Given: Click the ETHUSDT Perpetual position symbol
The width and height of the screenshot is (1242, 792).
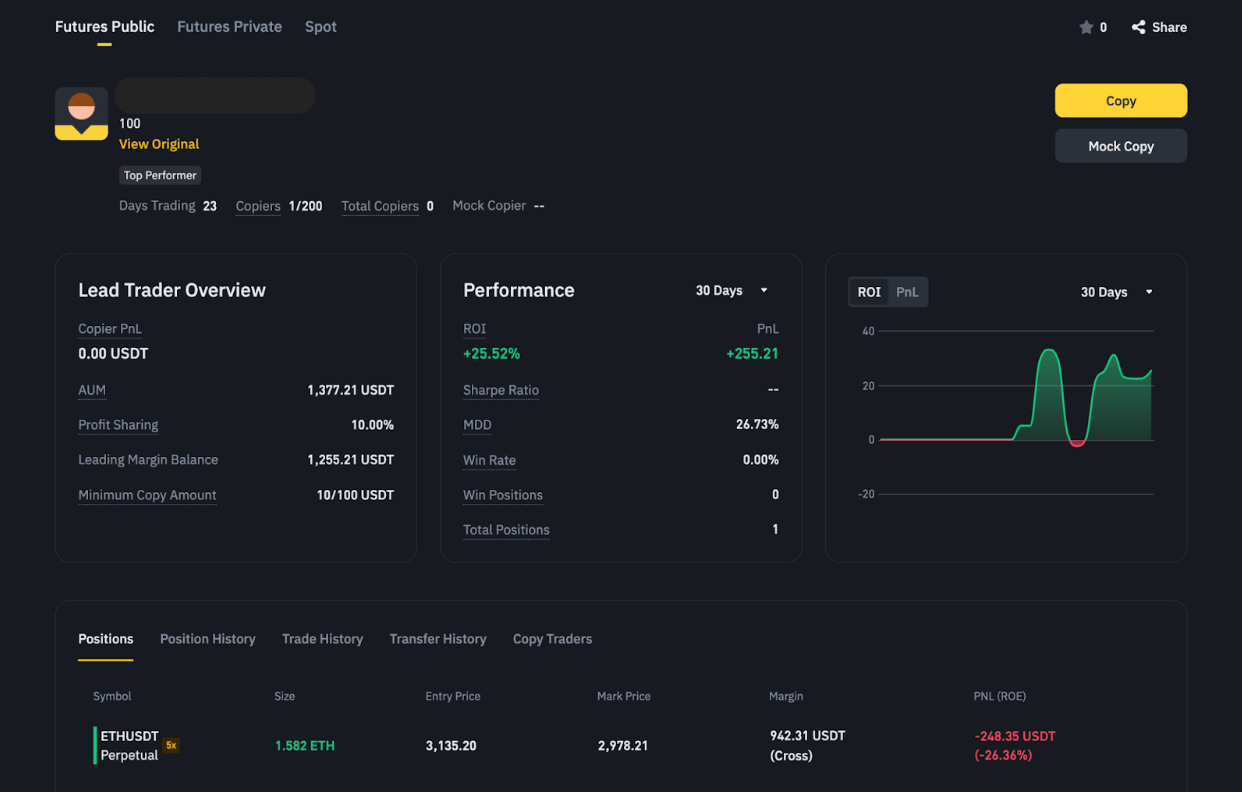Looking at the screenshot, I should (x=129, y=745).
